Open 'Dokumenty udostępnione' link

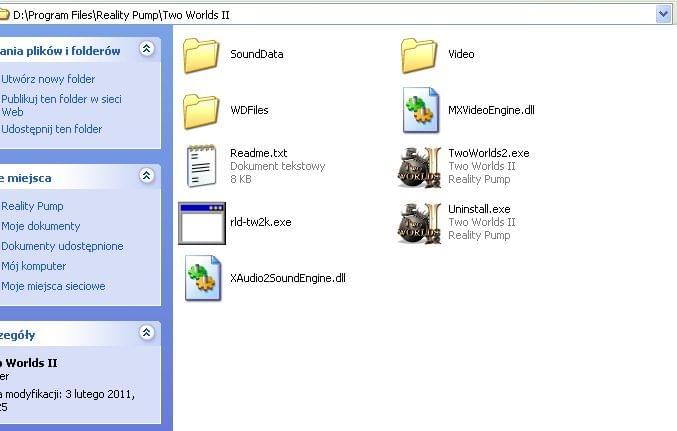point(62,246)
